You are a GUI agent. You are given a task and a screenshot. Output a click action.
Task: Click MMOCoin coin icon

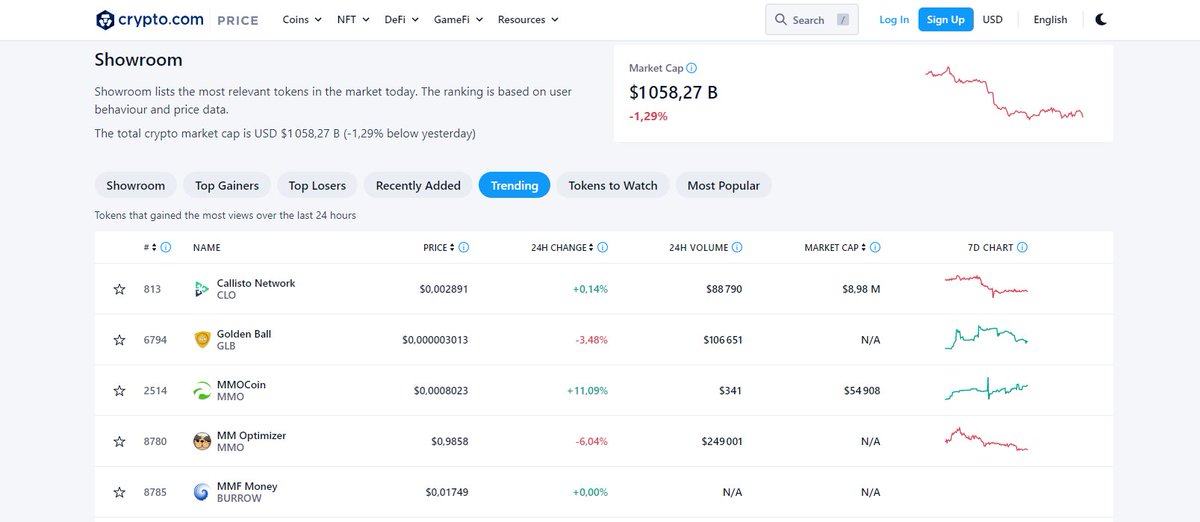pyautogui.click(x=201, y=390)
